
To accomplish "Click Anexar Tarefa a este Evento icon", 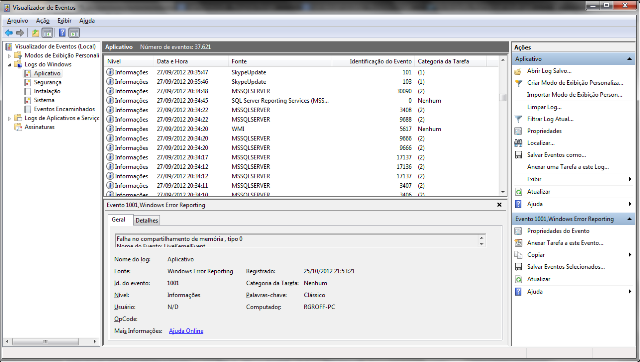I will point(518,243).
